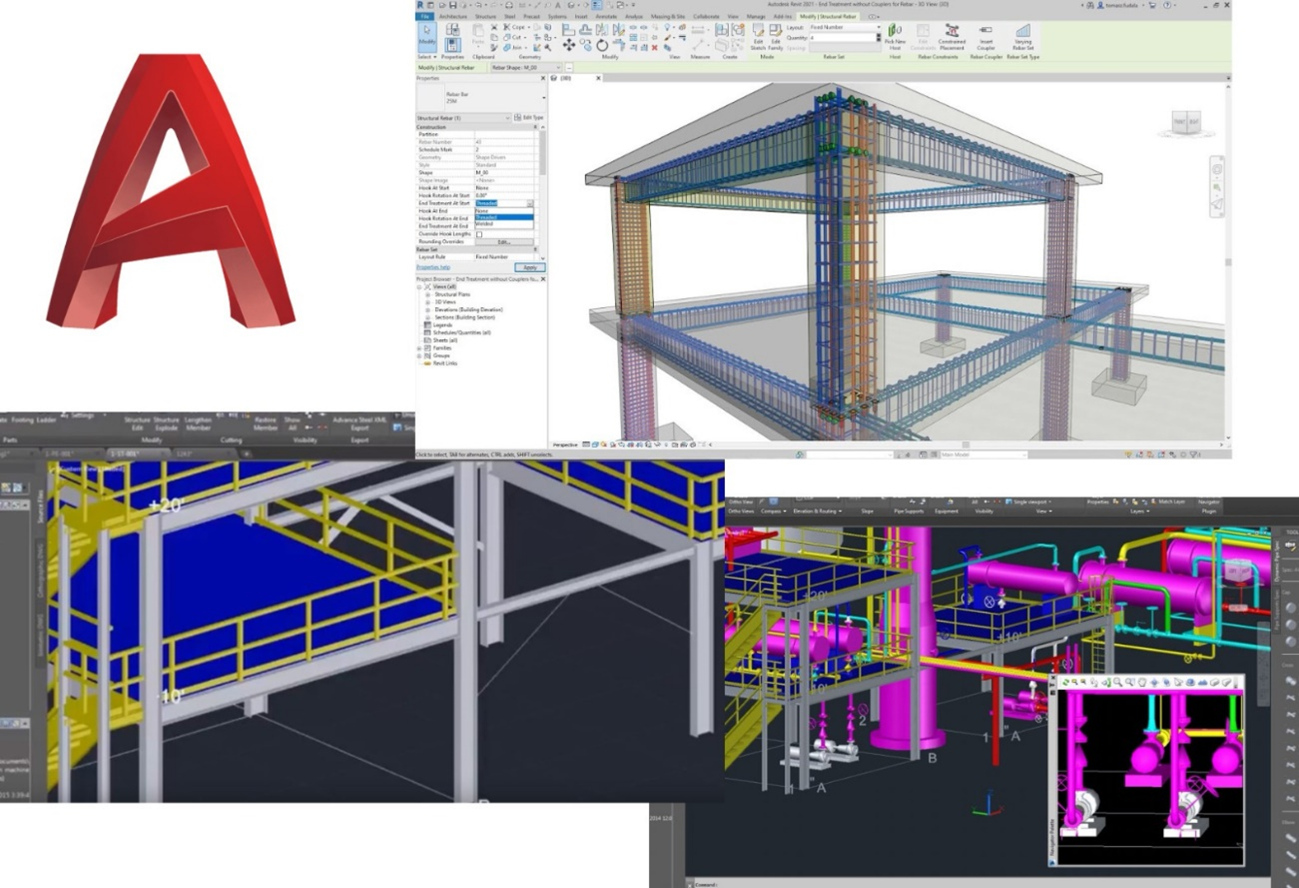Click Edit Sketch in Revit Mode panel
This screenshot has height=888, width=1299.
pos(758,37)
